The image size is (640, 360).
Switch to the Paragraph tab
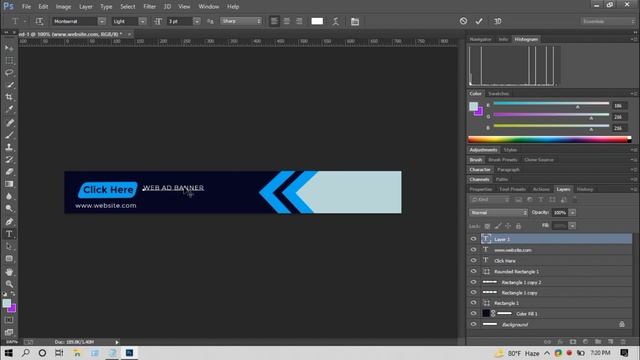point(508,169)
